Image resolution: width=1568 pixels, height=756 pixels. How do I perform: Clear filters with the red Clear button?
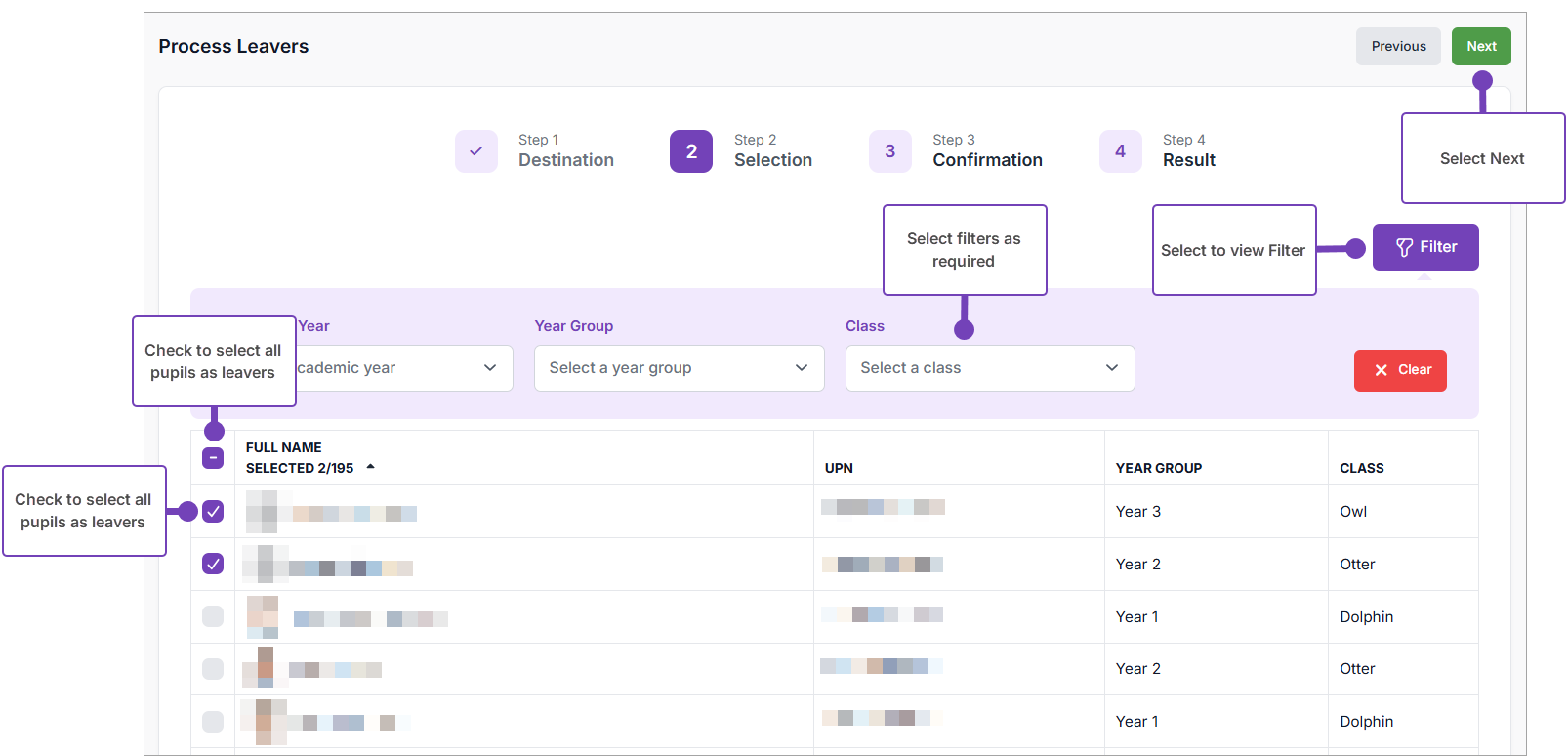click(x=1400, y=370)
